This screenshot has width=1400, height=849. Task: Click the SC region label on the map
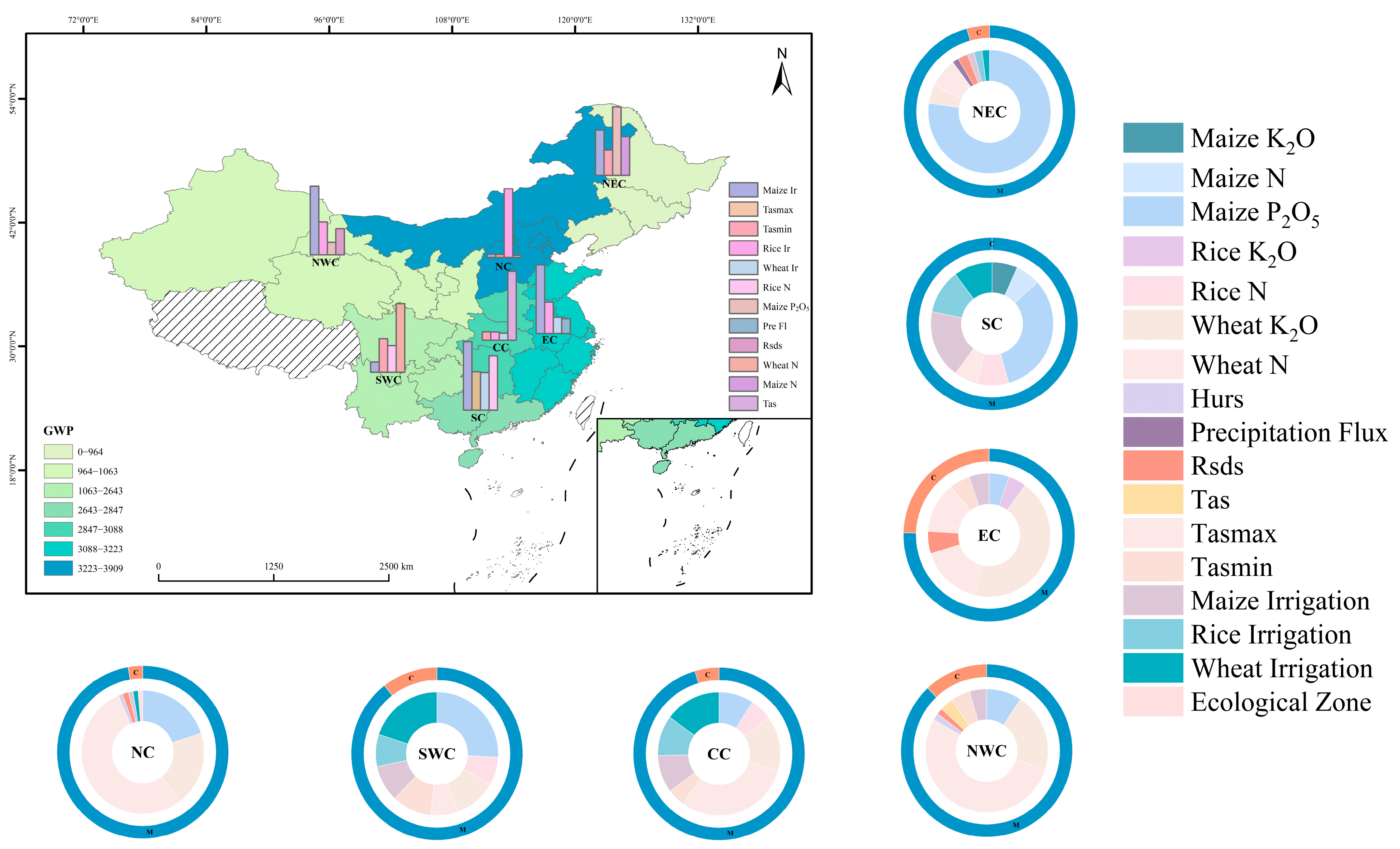coord(478,418)
